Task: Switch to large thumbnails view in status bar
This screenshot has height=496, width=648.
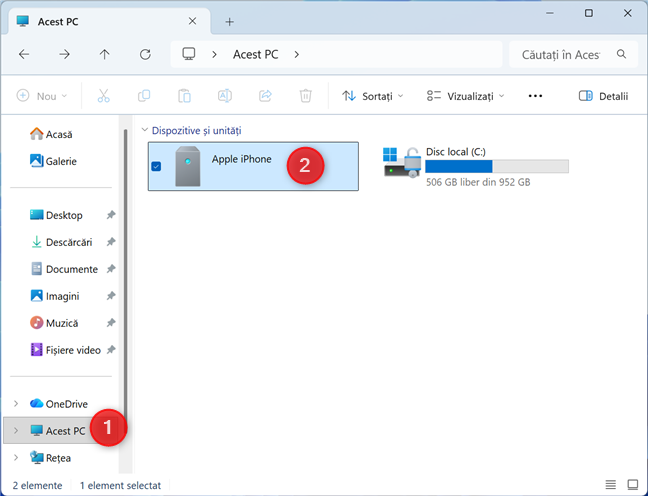Action: [633, 484]
